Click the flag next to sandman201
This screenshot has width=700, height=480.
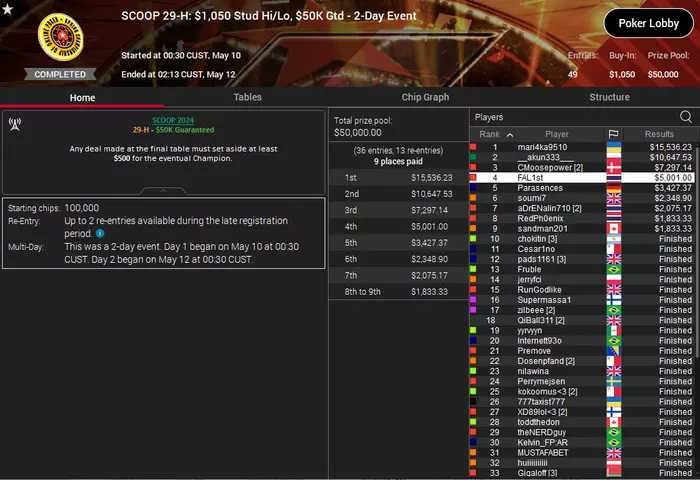click(613, 229)
